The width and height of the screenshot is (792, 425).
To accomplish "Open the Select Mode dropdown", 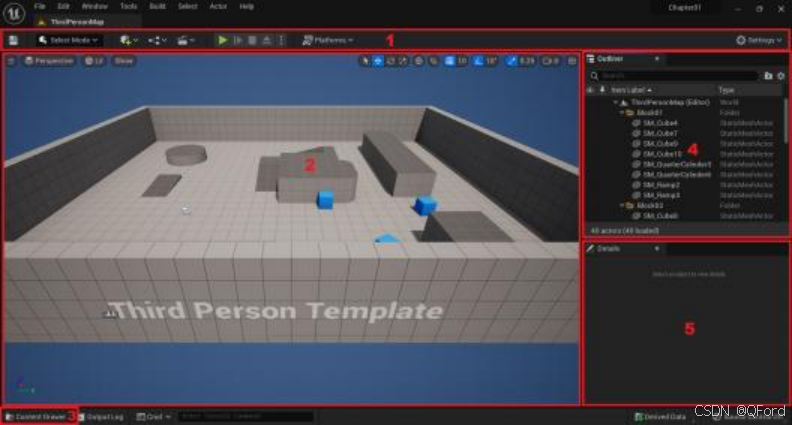I will coord(69,40).
